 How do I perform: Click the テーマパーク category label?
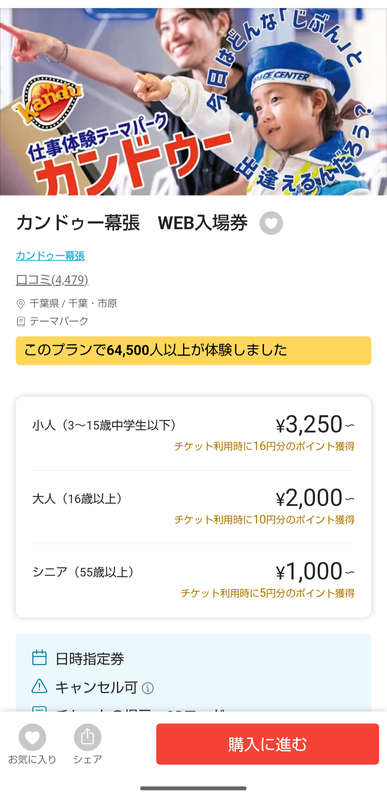click(59, 321)
